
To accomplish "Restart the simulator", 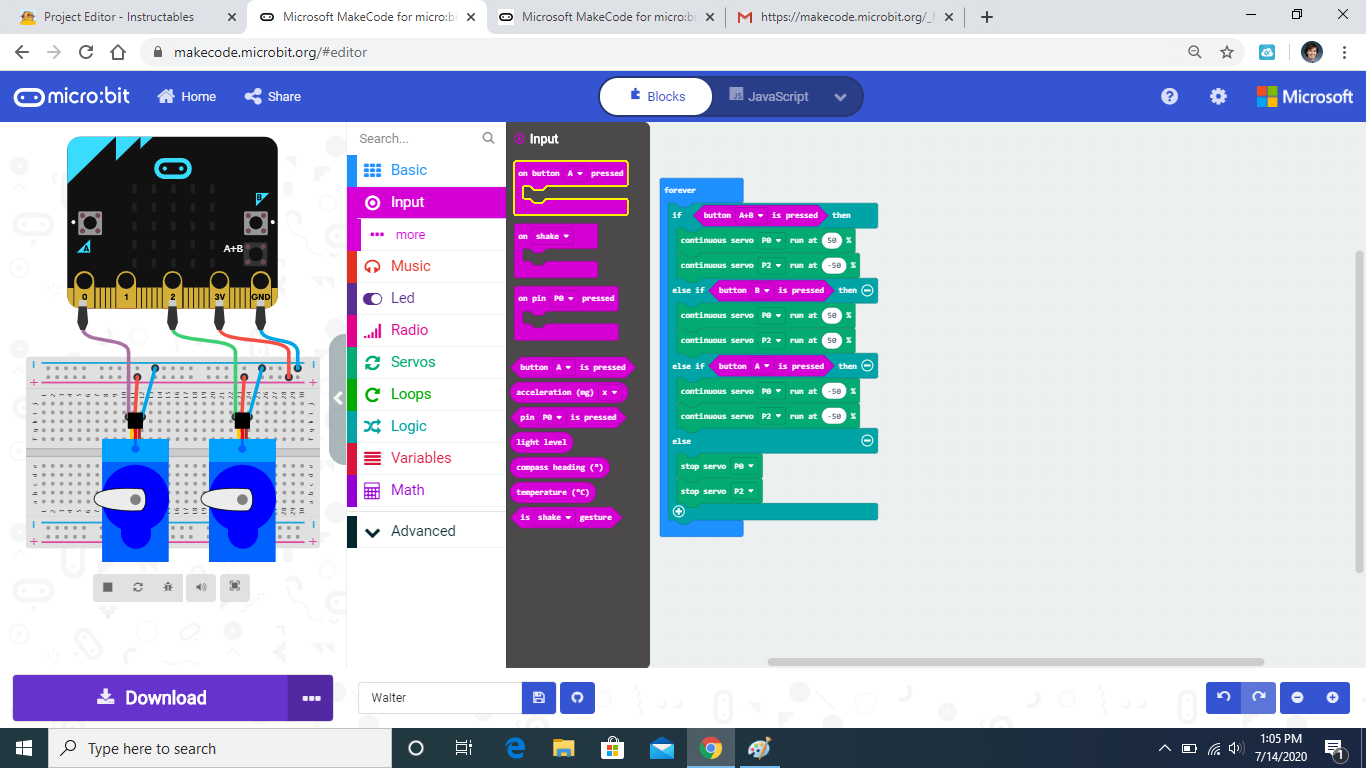I will coord(138,587).
